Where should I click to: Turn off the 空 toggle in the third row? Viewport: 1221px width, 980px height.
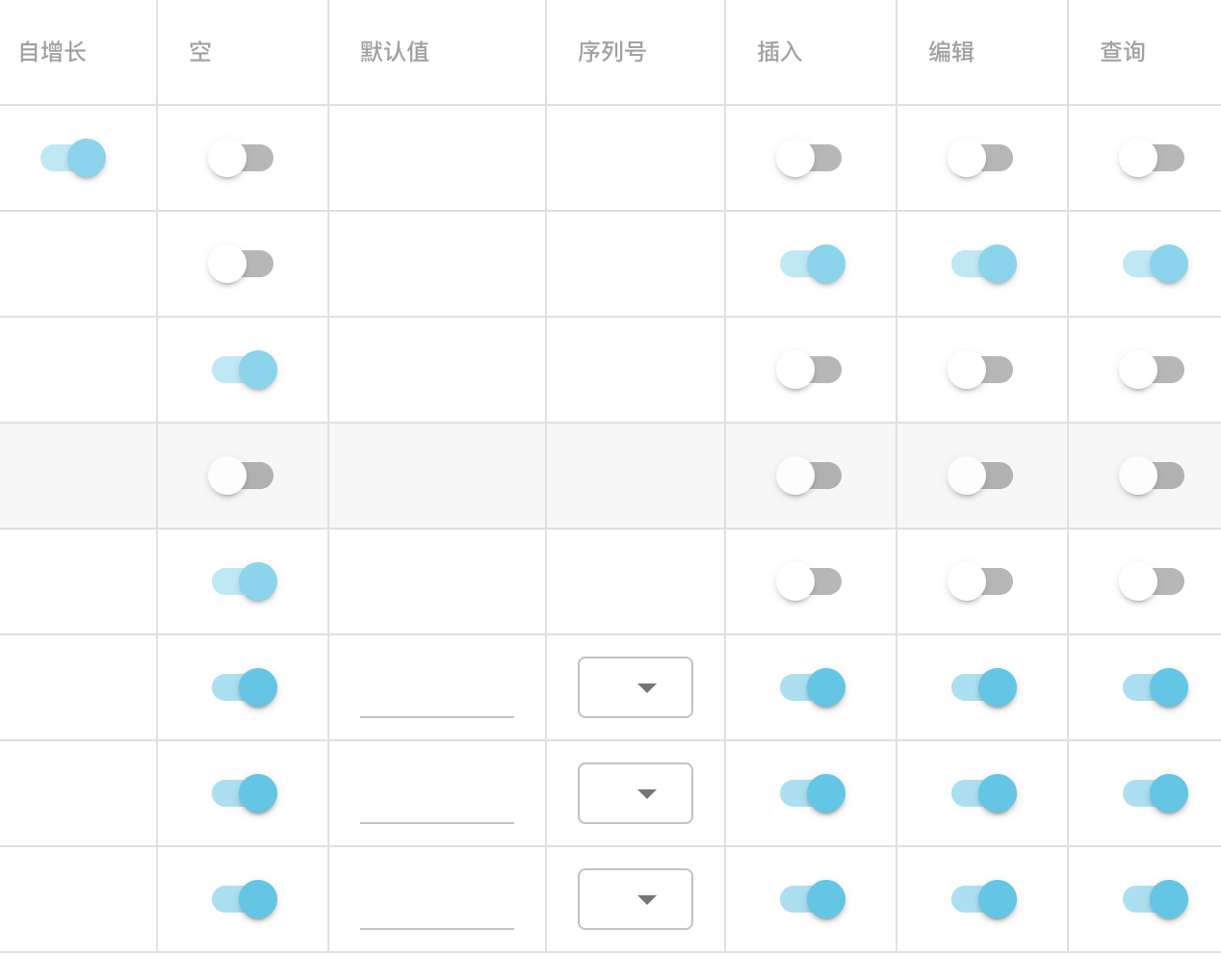coord(242,370)
